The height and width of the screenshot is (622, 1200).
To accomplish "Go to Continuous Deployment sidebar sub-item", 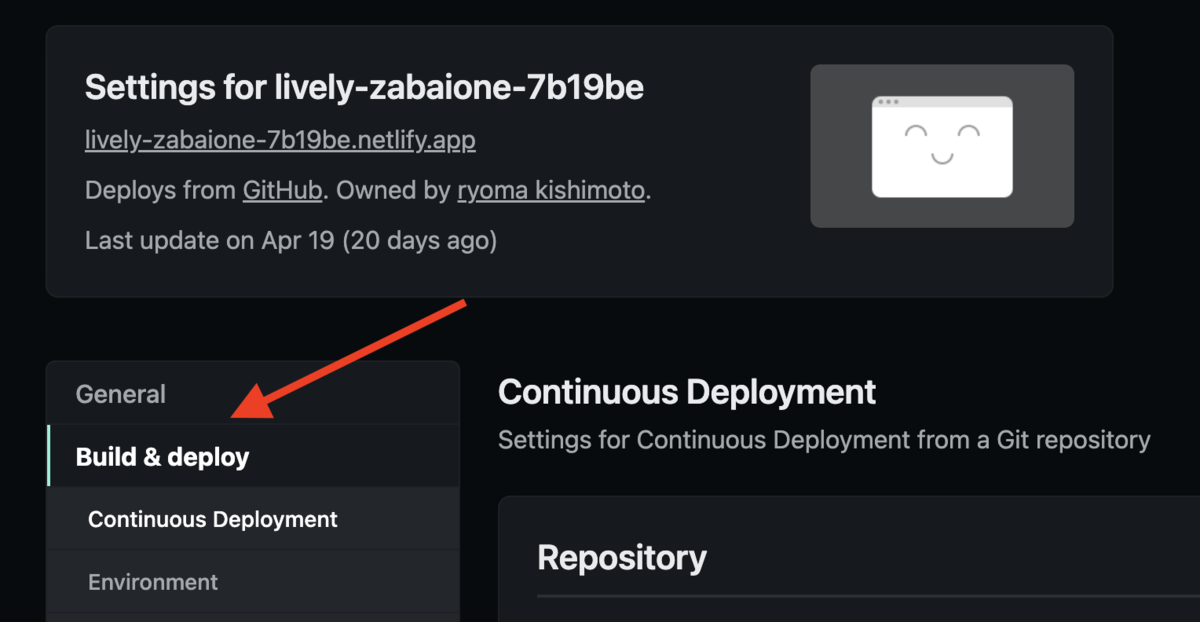I will pyautogui.click(x=213, y=520).
